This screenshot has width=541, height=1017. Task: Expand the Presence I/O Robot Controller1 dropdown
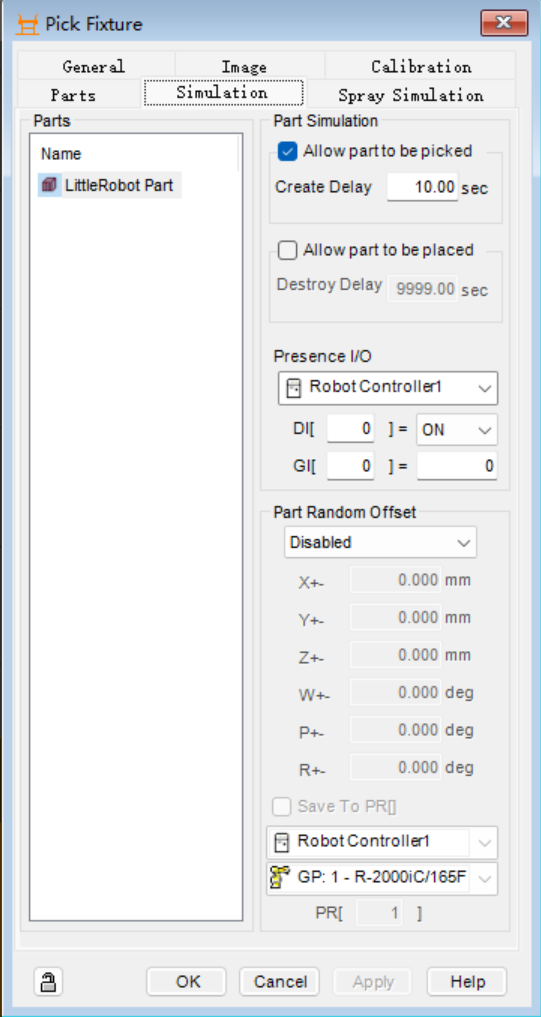tap(388, 388)
